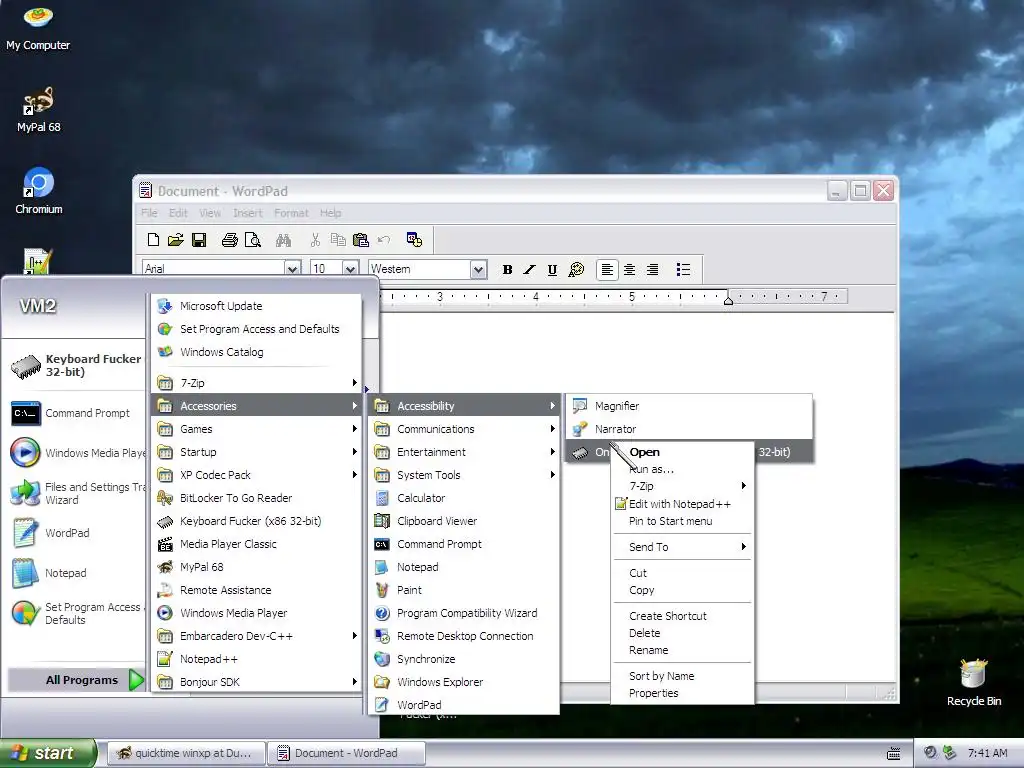1024x768 pixels.
Task: Toggle Center alignment in WordPad
Action: [x=630, y=269]
